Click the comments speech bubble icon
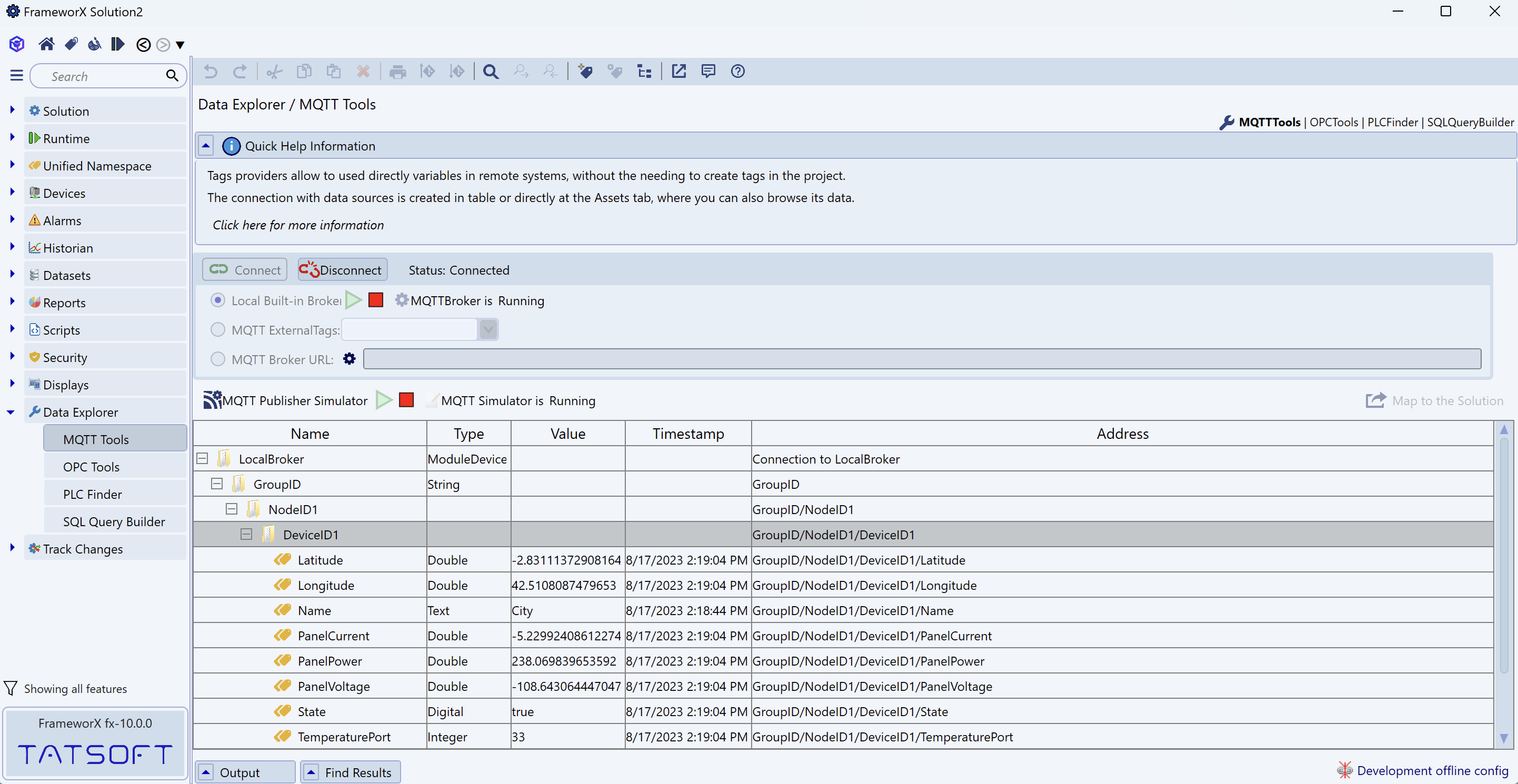This screenshot has height=784, width=1518. [x=708, y=71]
